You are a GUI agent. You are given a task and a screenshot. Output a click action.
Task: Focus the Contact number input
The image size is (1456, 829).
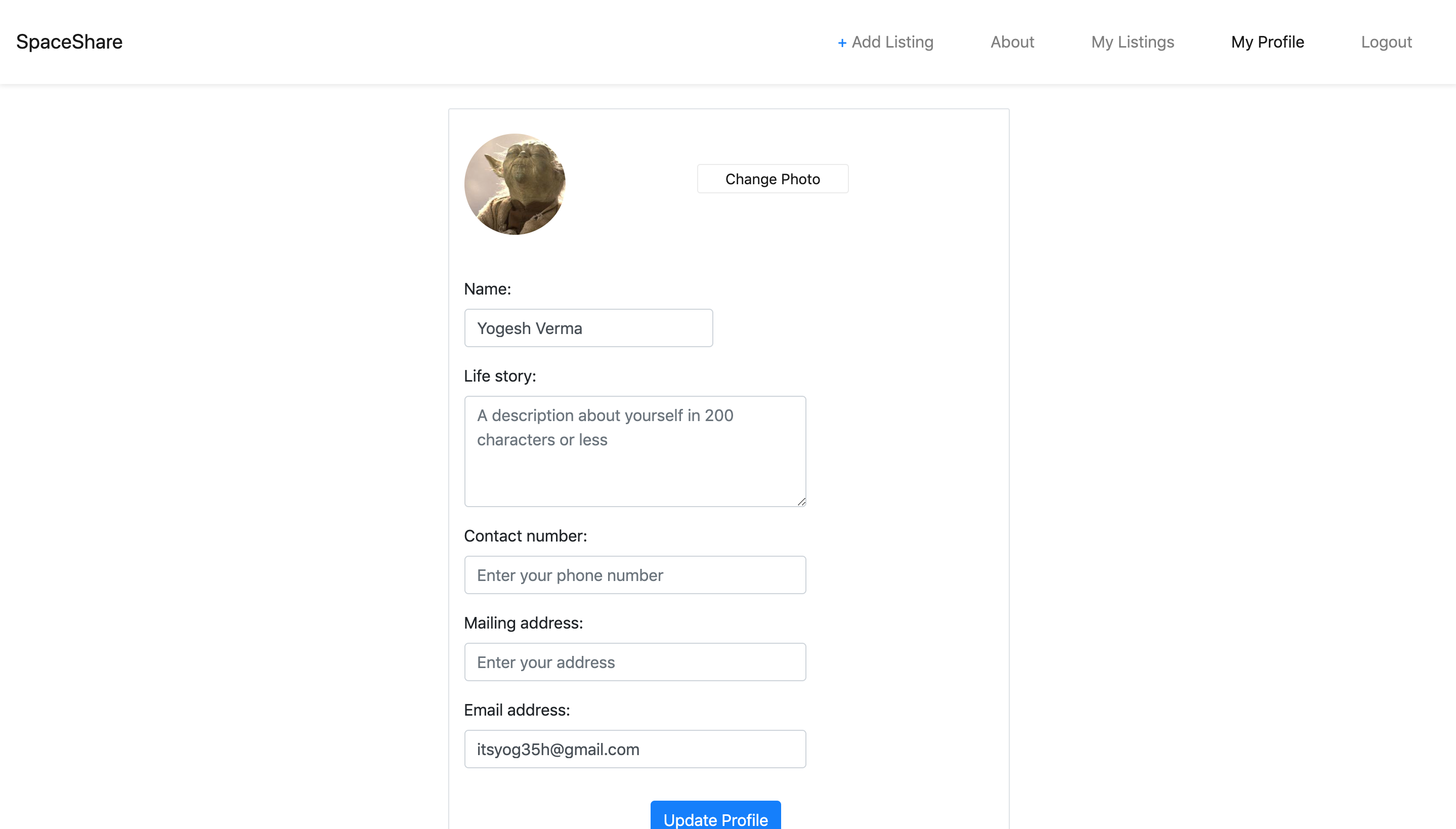[635, 575]
